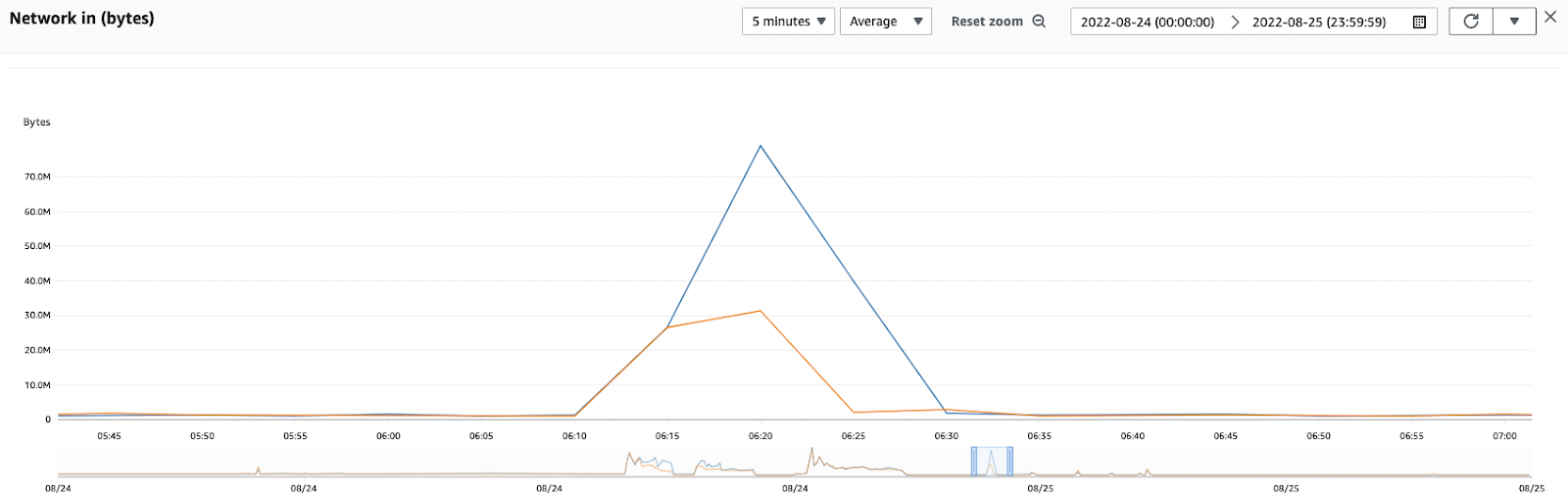Click the refresh graph icon
Image resolution: width=1568 pixels, height=499 pixels.
(x=1471, y=22)
